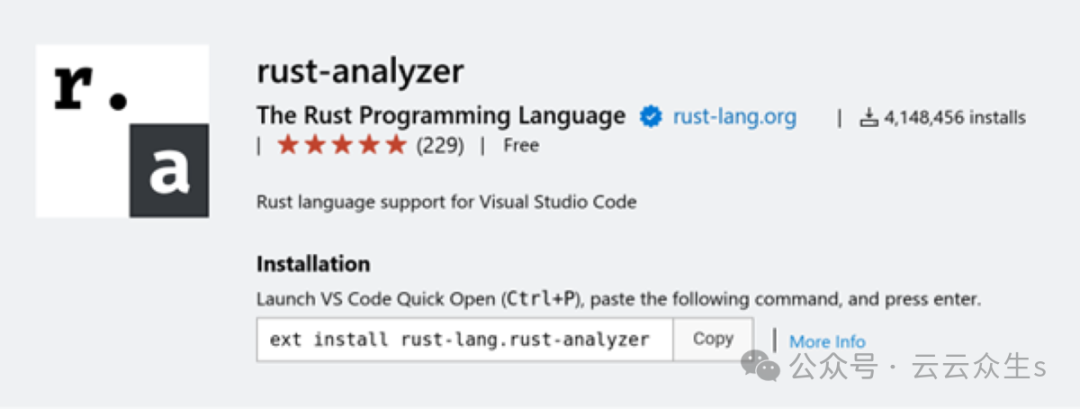Open the (229) reviews count
Viewport: 1080px width, 409px height.
pos(439,146)
